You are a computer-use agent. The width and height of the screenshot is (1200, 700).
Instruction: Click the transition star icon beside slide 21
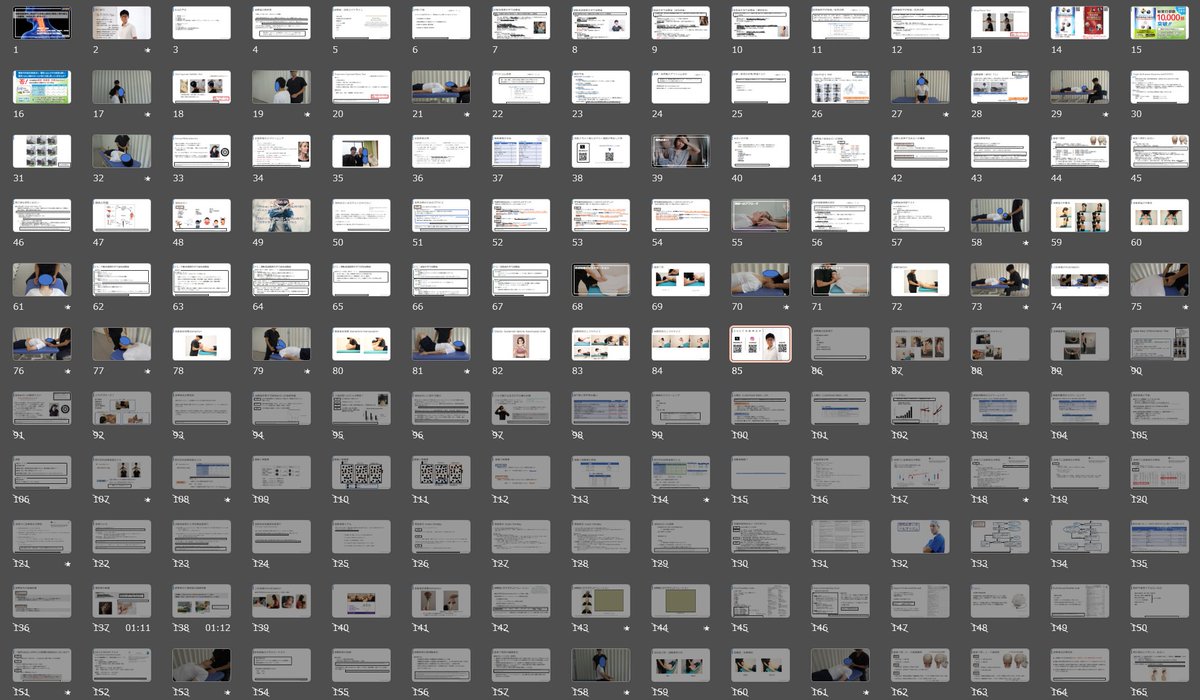pyautogui.click(x=467, y=114)
